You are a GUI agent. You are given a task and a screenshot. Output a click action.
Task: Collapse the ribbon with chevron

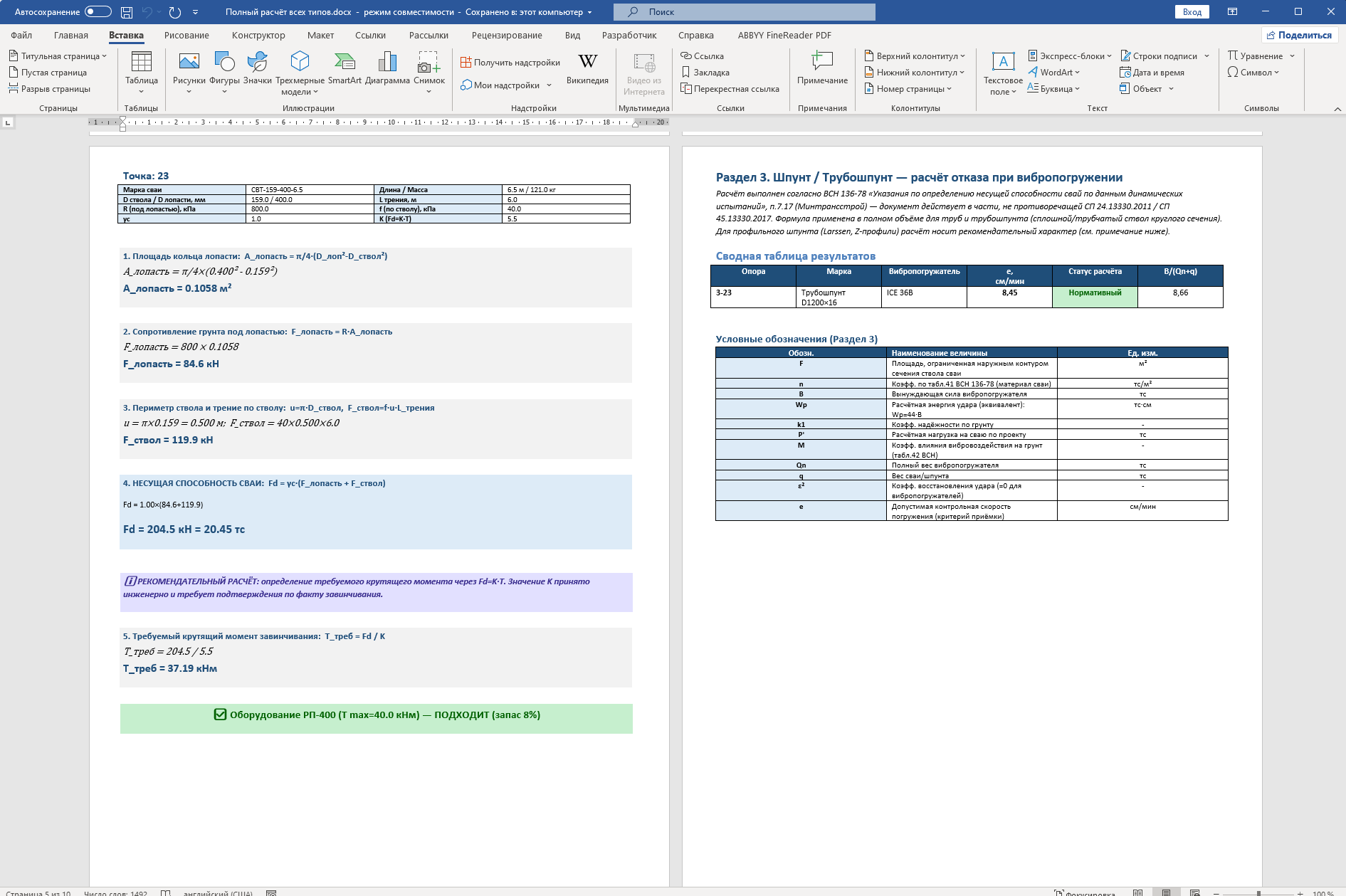click(1337, 108)
